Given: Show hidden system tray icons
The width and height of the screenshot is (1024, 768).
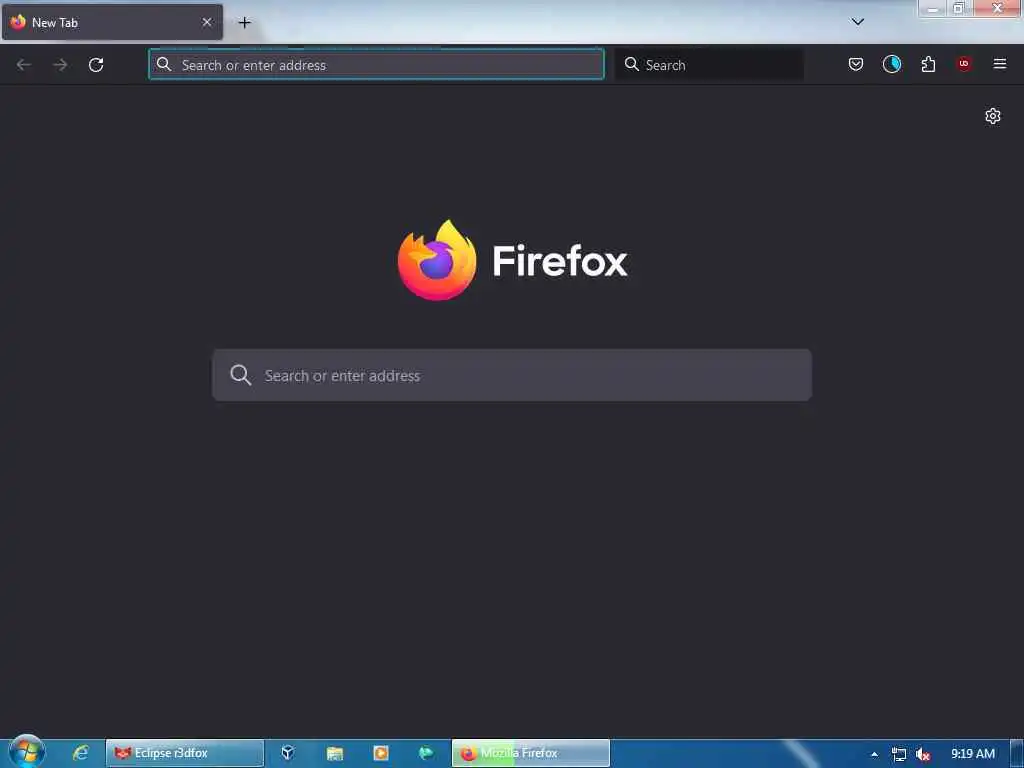Looking at the screenshot, I should pyautogui.click(x=874, y=754).
